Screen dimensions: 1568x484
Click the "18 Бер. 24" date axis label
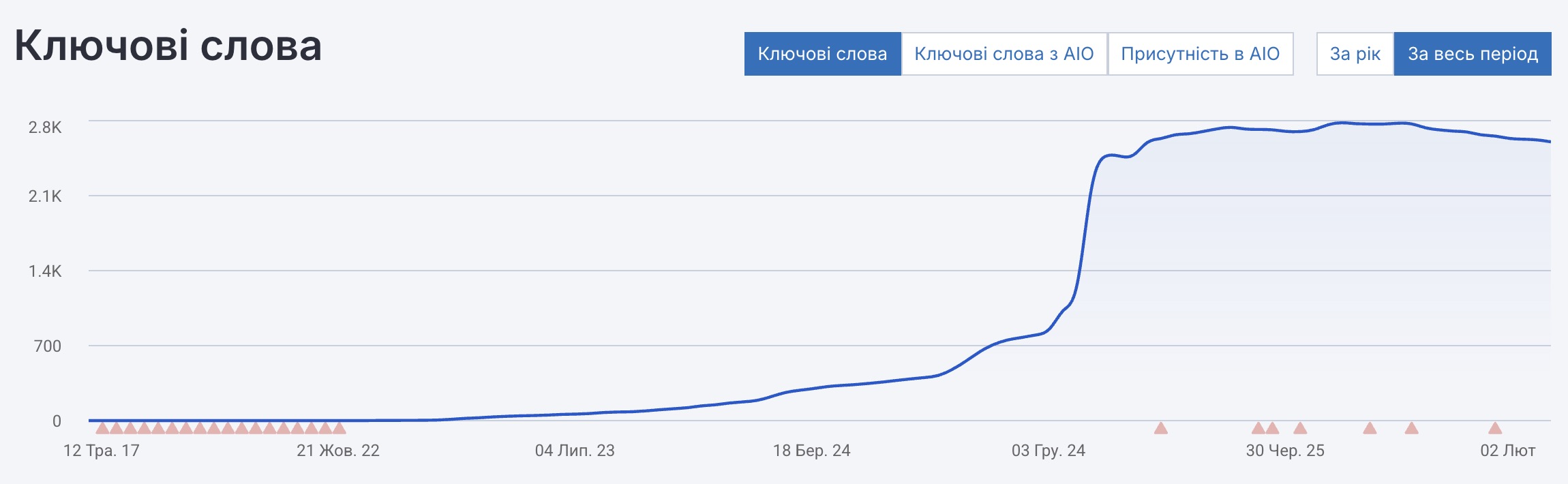811,451
